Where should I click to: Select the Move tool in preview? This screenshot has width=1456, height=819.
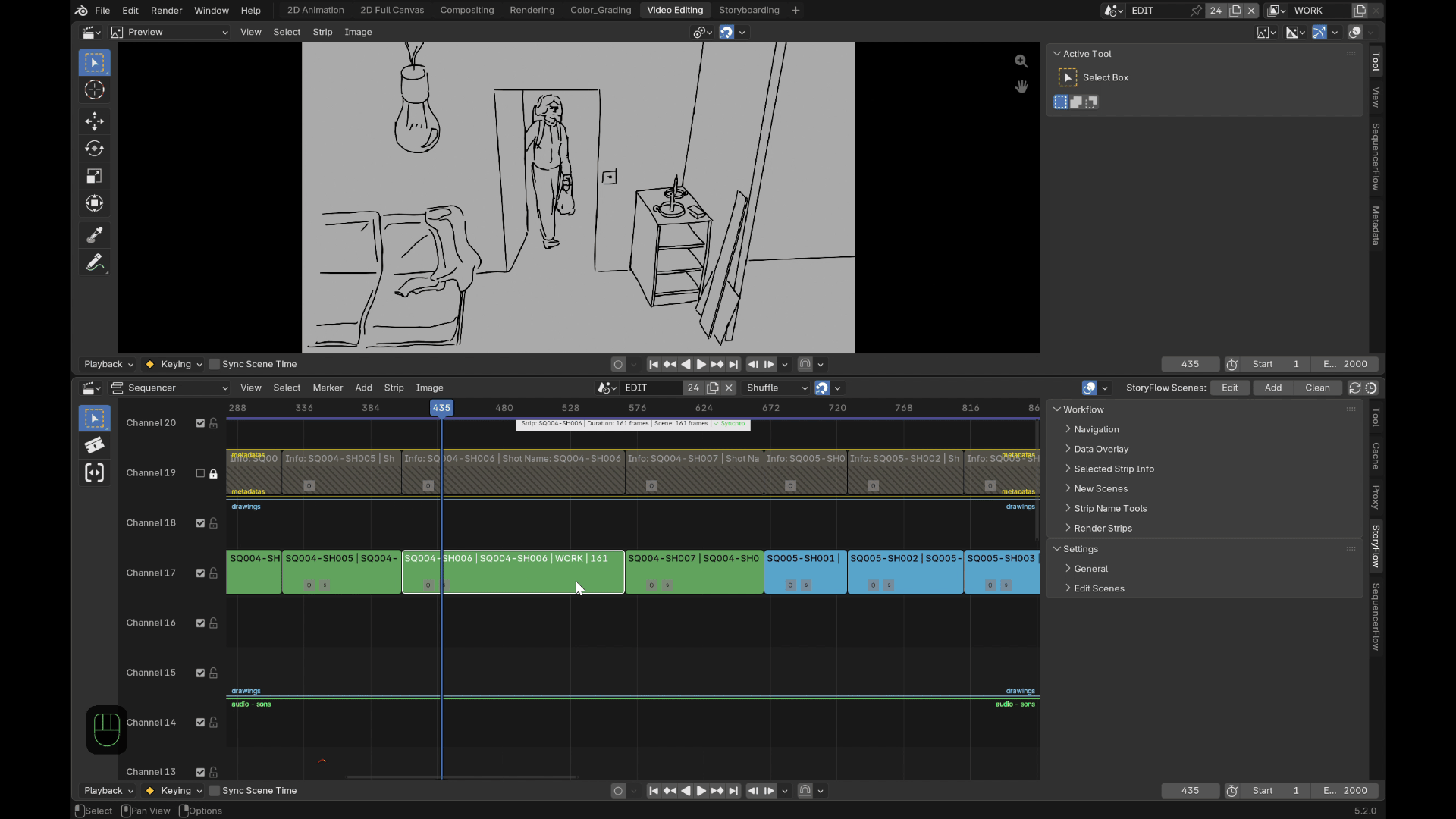94,121
